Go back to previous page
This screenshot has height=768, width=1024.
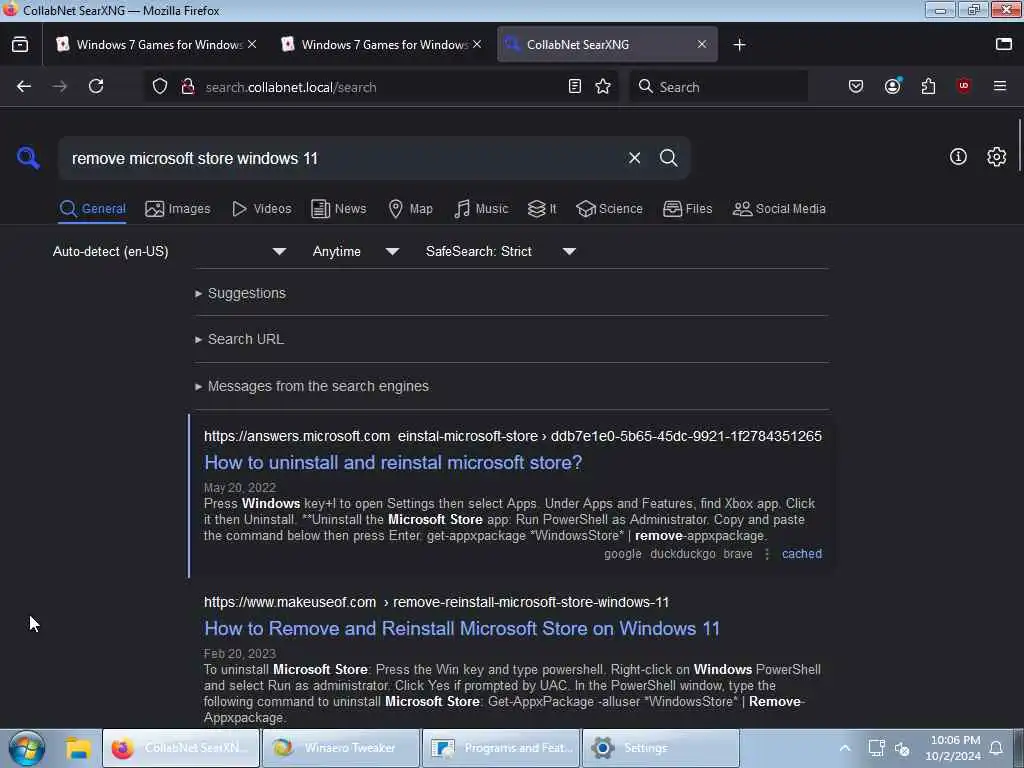point(24,86)
